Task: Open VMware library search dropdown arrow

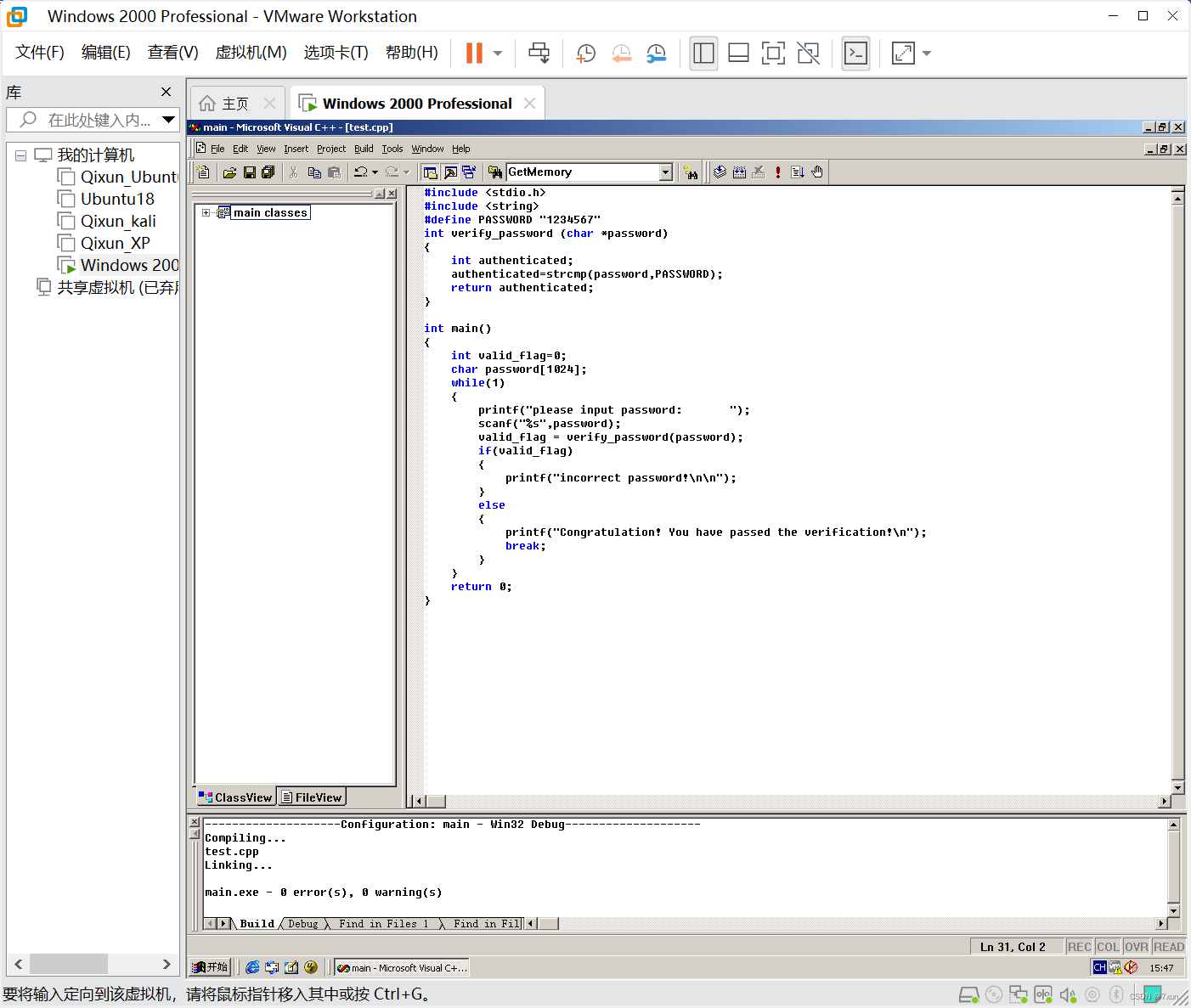Action: 168,120
